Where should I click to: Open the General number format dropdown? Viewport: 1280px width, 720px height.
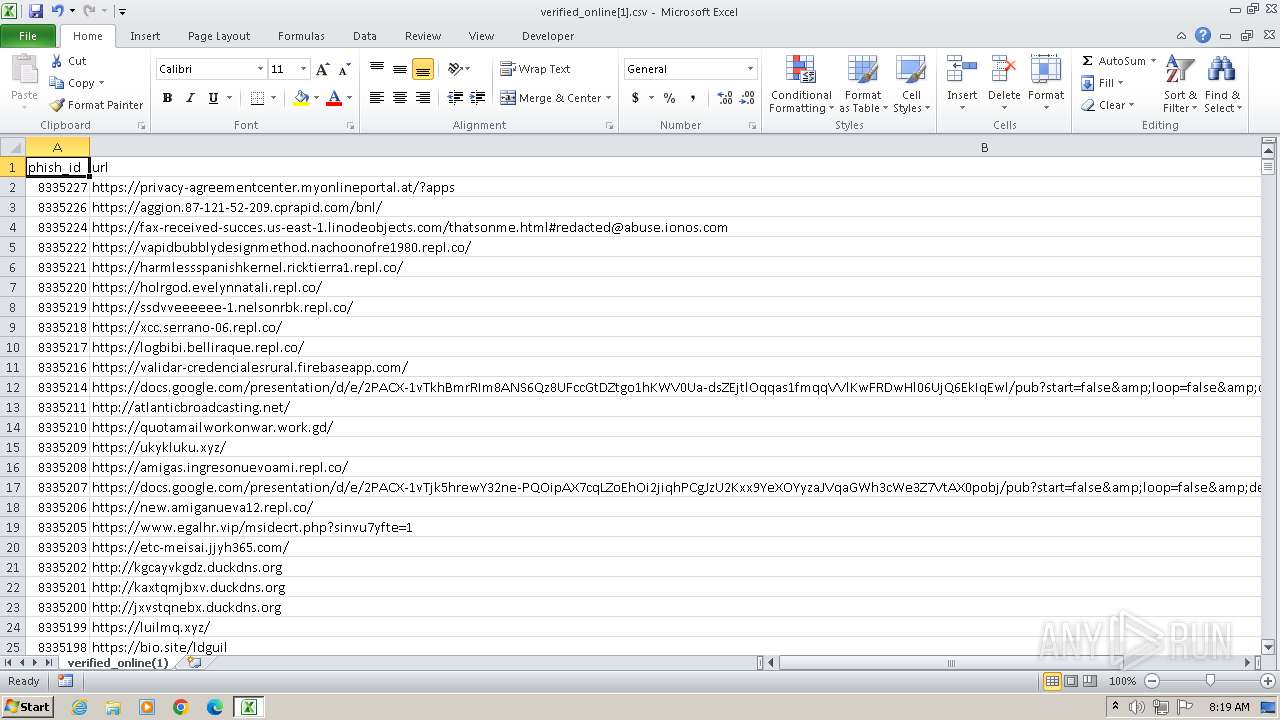point(750,69)
